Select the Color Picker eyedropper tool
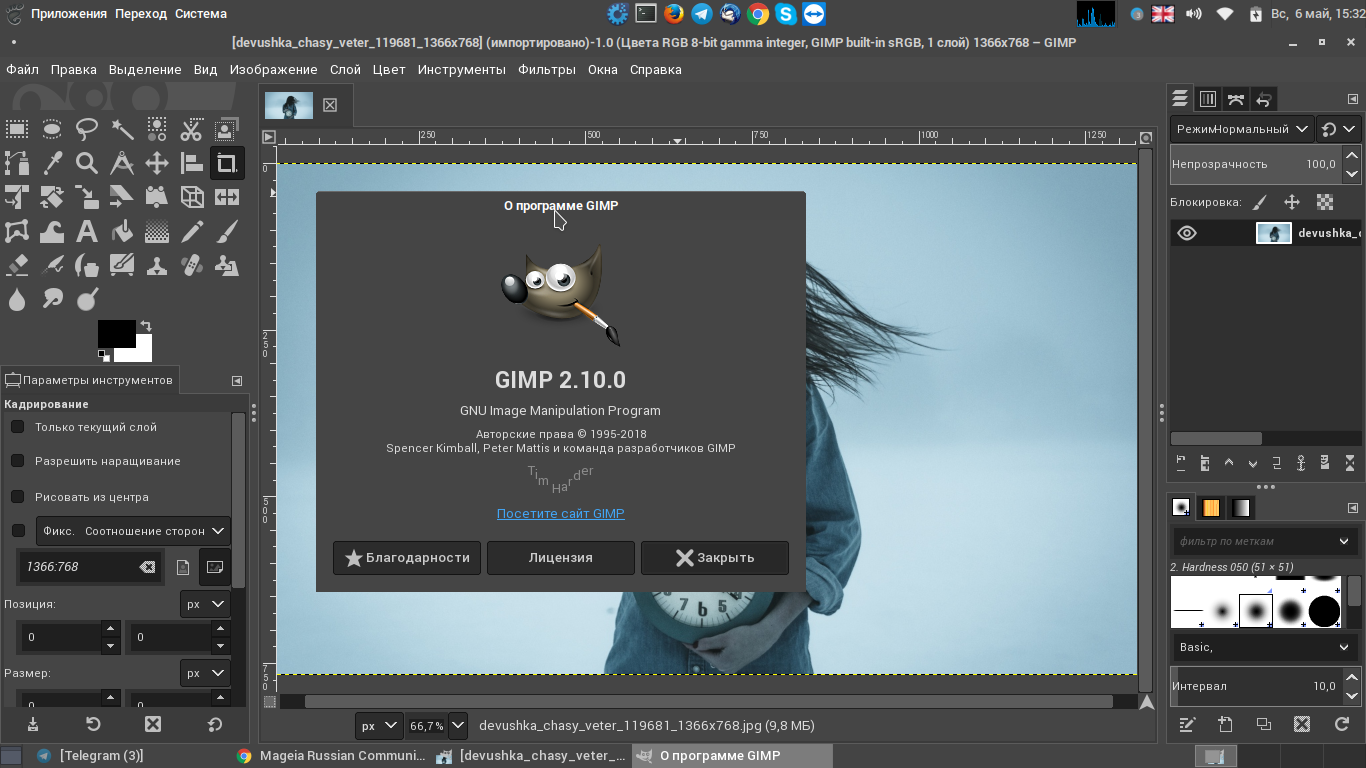 click(52, 164)
